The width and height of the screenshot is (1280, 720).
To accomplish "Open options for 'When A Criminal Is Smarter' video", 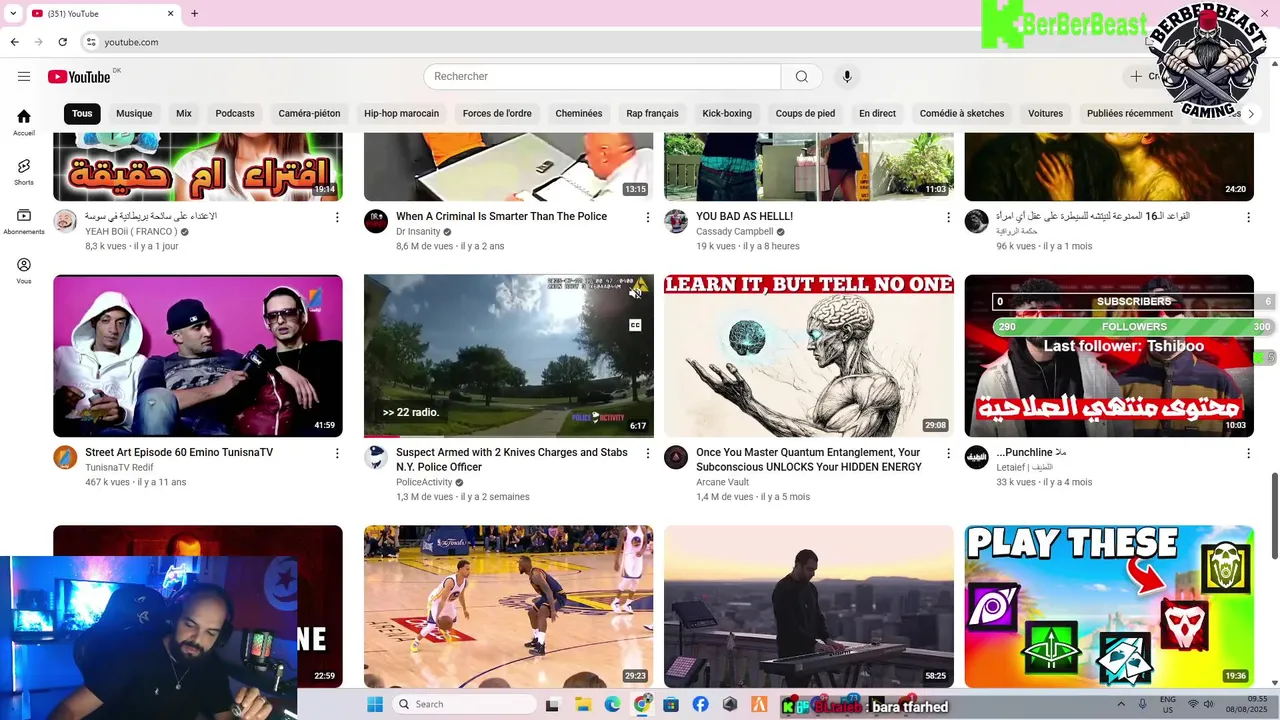I will click(647, 217).
